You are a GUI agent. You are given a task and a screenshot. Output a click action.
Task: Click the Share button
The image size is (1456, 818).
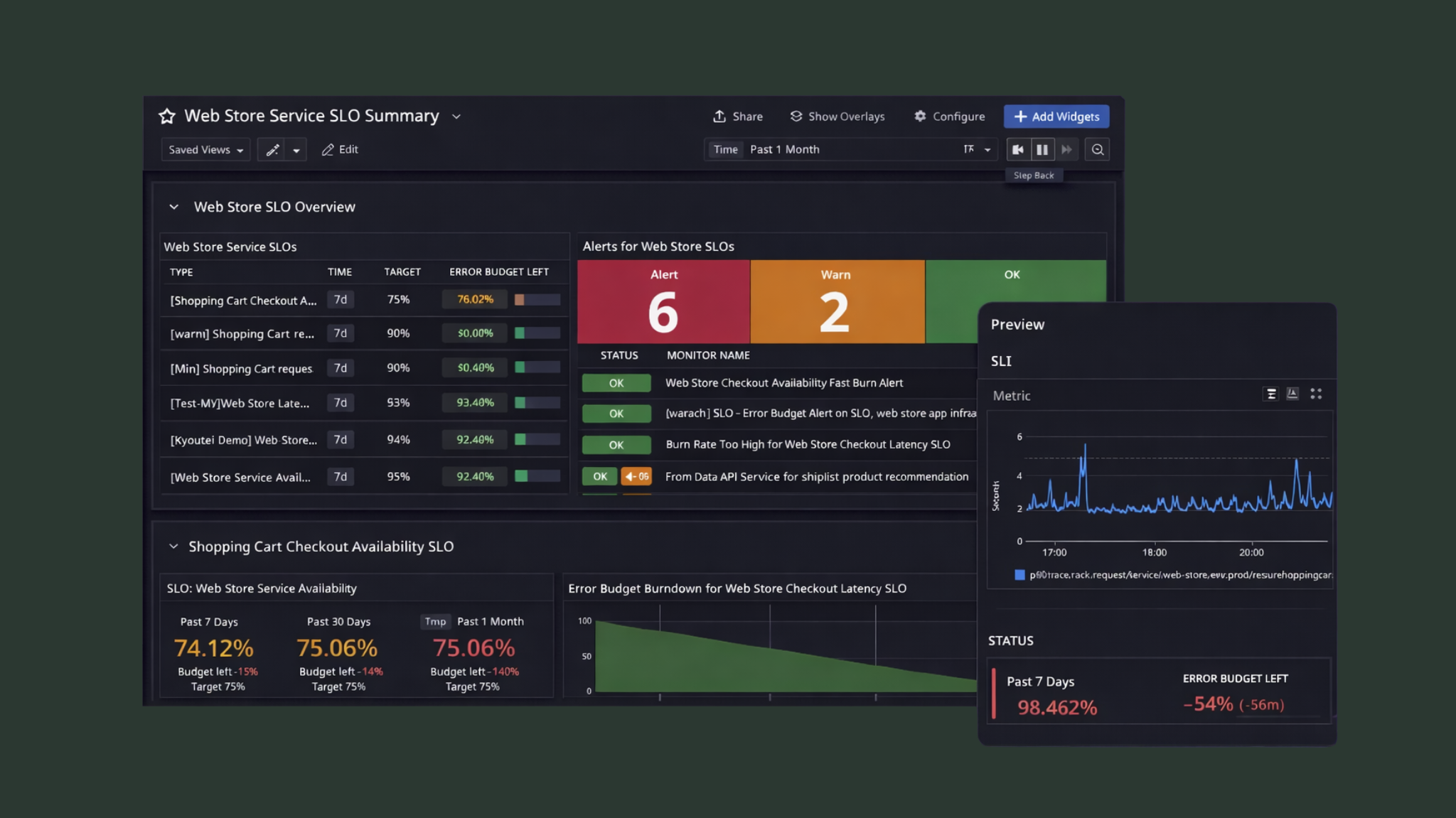coord(738,116)
